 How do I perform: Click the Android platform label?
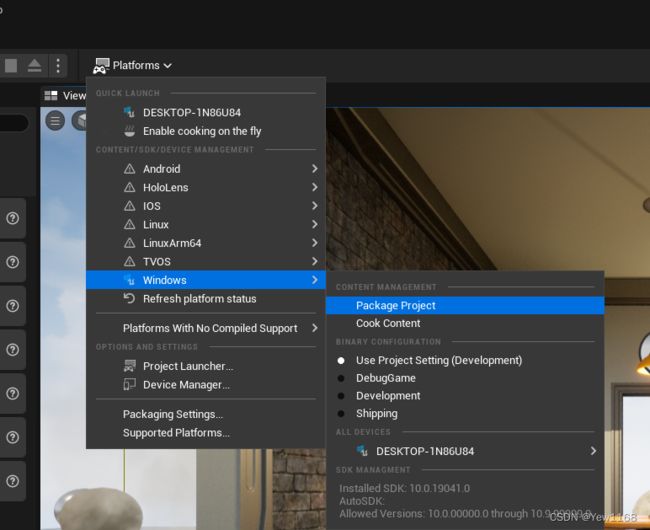[x=162, y=169]
